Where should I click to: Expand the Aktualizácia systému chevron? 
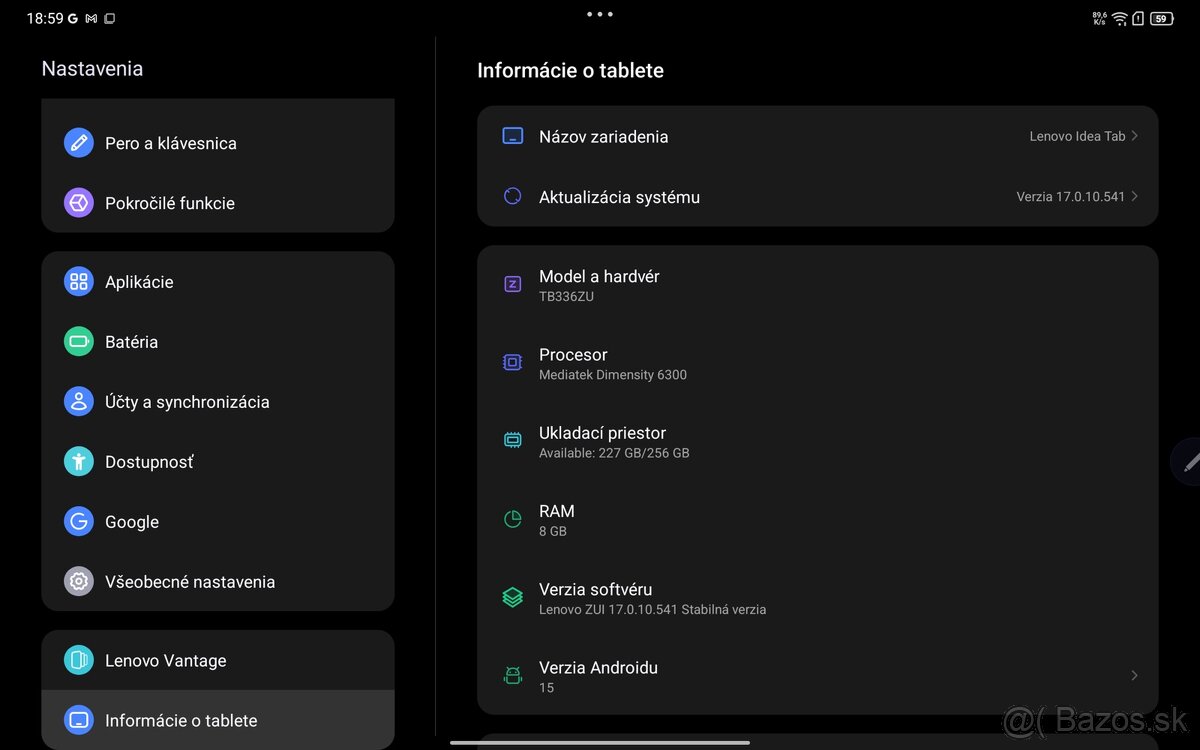[1135, 196]
